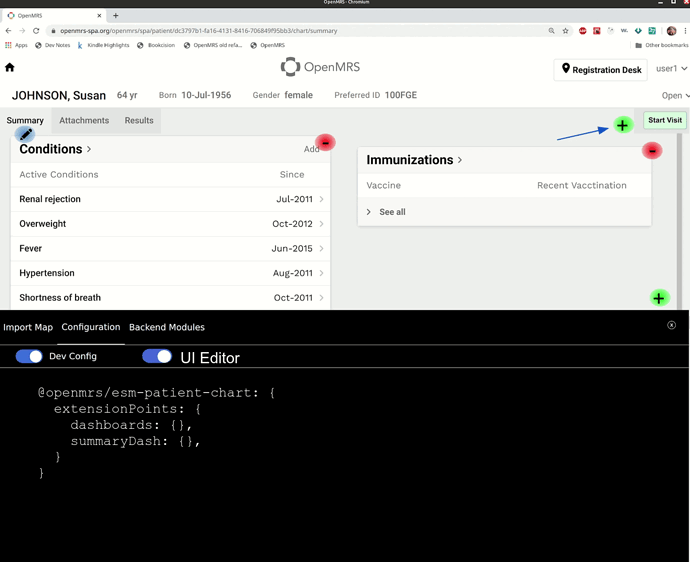Open the user1 account dropdown

click(x=671, y=69)
